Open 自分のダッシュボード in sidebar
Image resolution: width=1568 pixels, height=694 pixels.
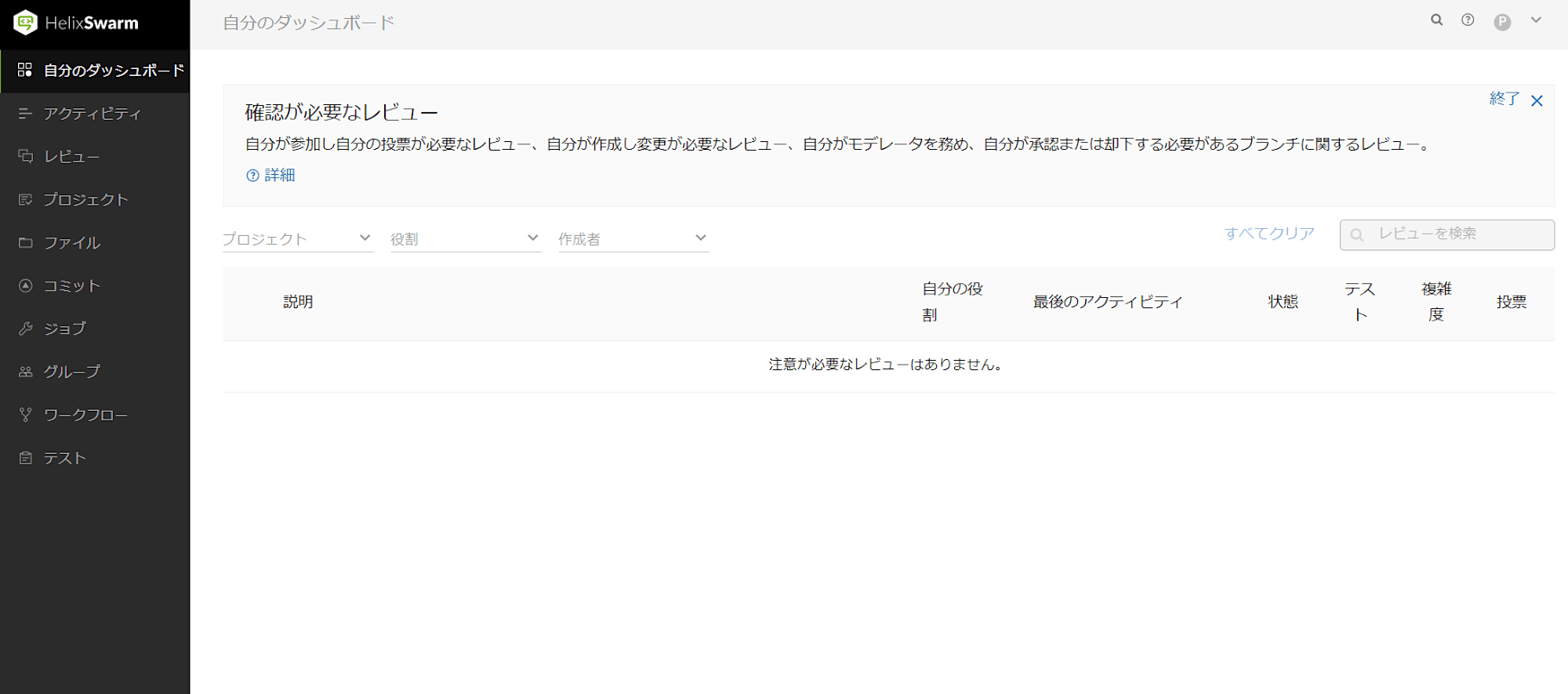click(x=95, y=71)
